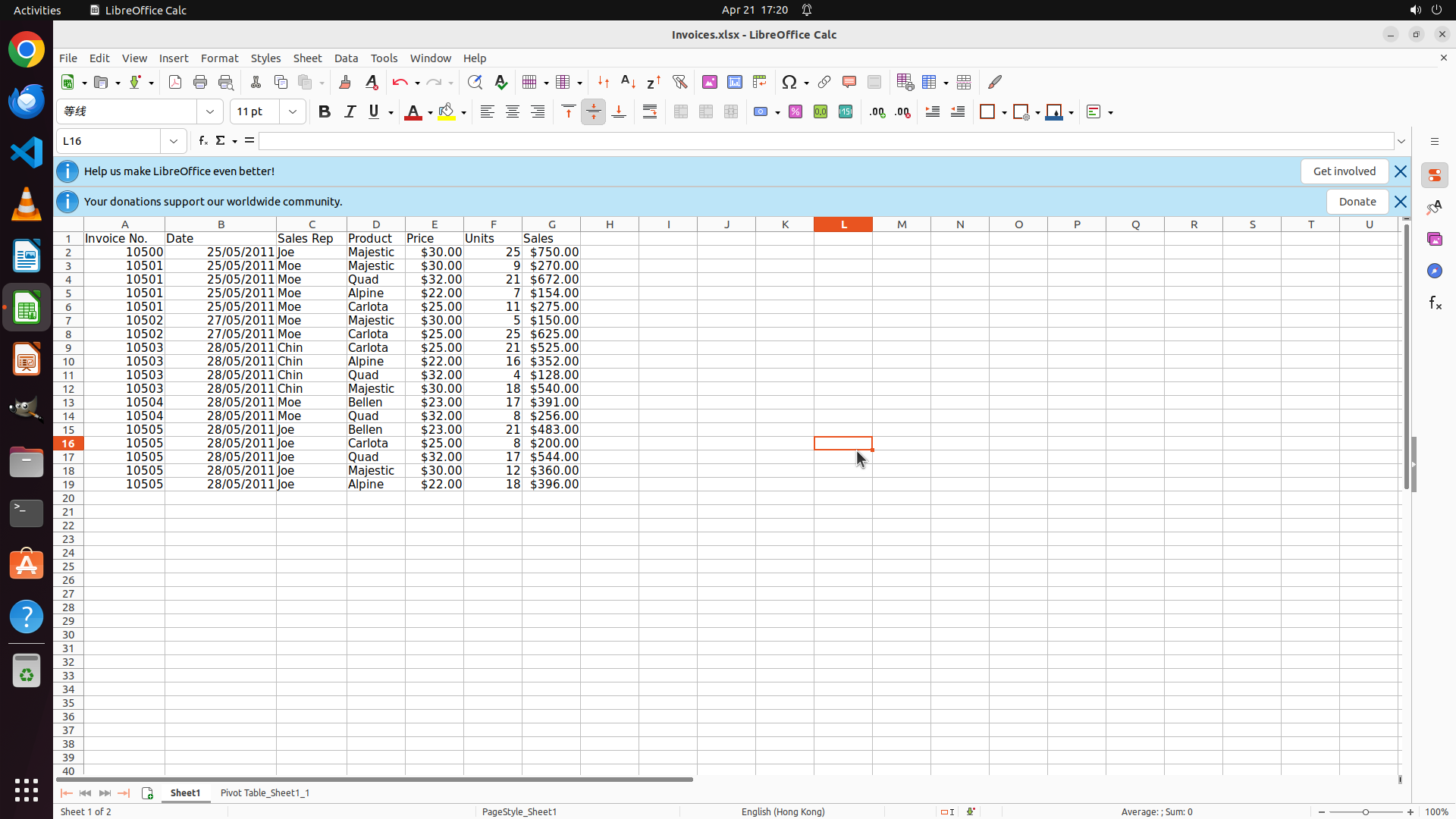
Task: Click the Insert Special Character omega icon
Action: [x=789, y=82]
